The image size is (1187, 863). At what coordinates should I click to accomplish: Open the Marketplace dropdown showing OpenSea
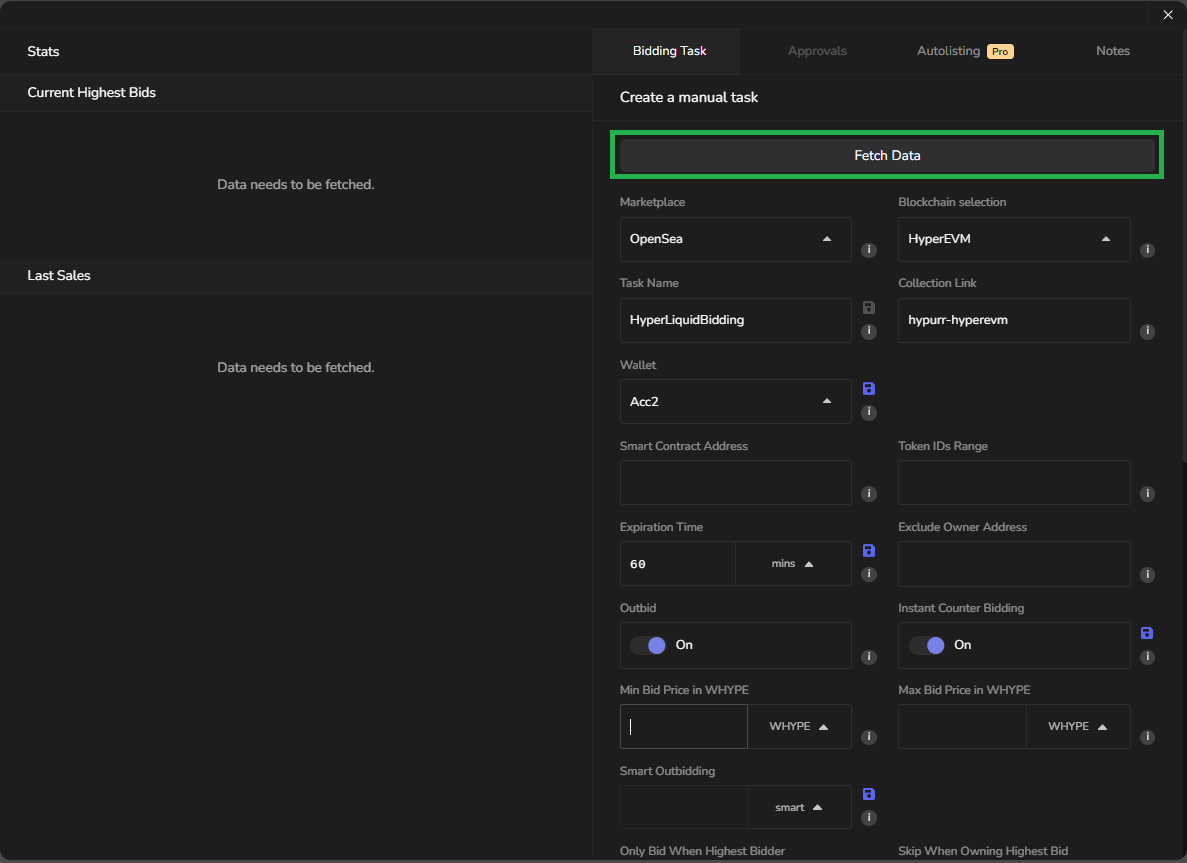tap(735, 239)
